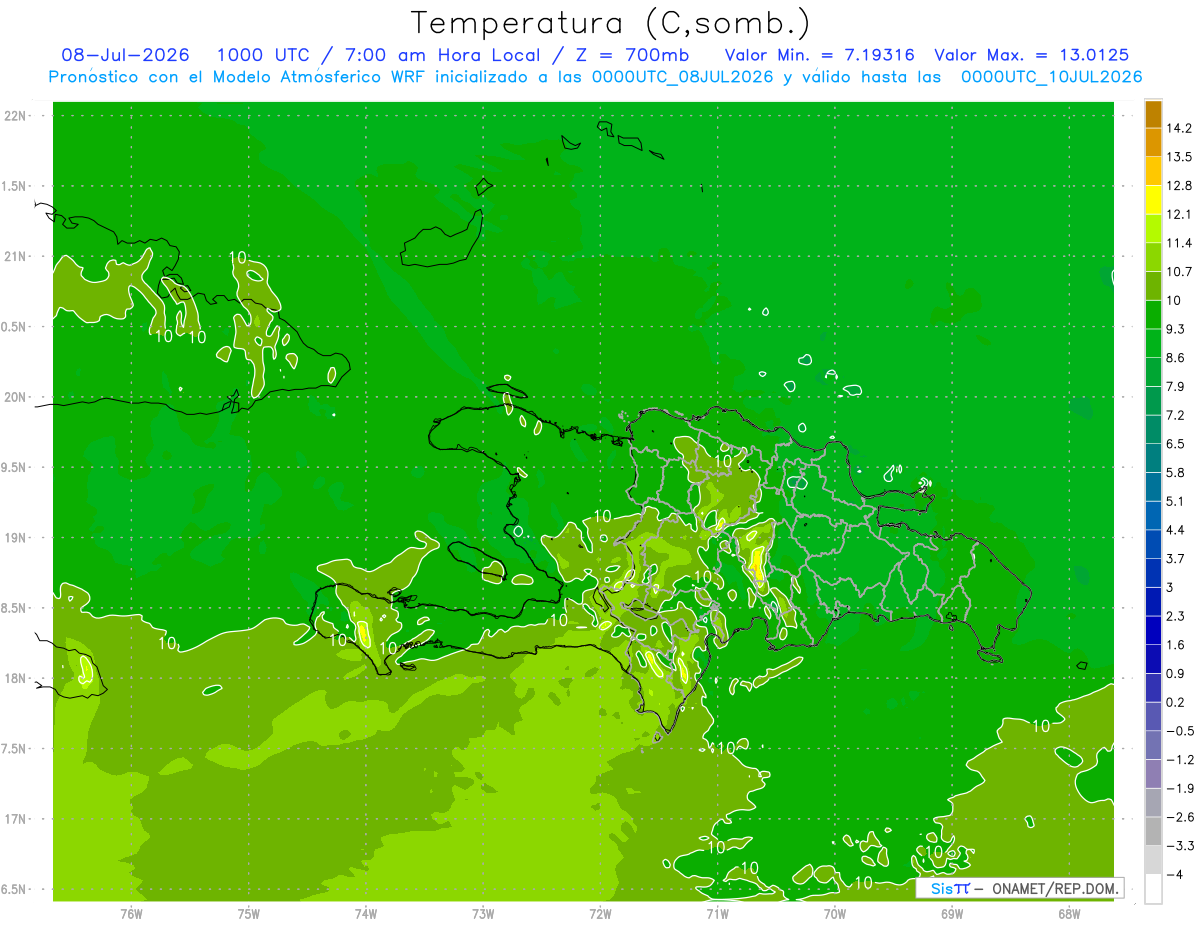Click the "72W" longitude axis label

(600, 913)
